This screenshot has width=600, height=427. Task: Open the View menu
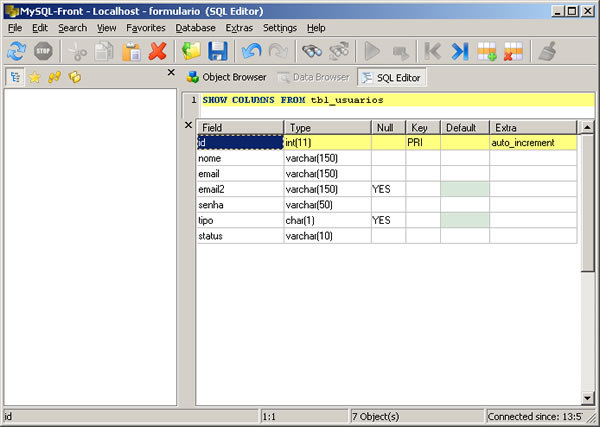coord(106,28)
